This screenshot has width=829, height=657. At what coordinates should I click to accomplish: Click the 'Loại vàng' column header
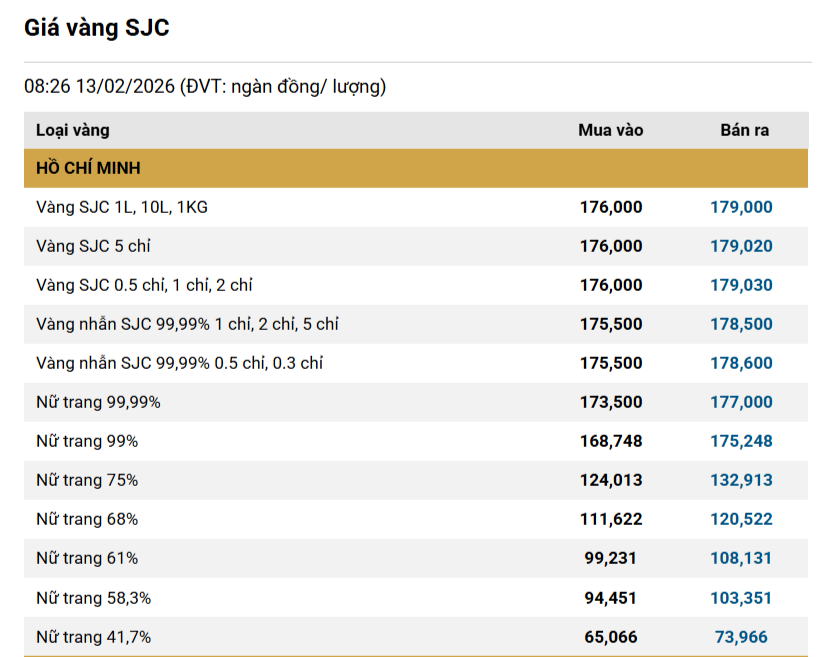[x=73, y=130]
